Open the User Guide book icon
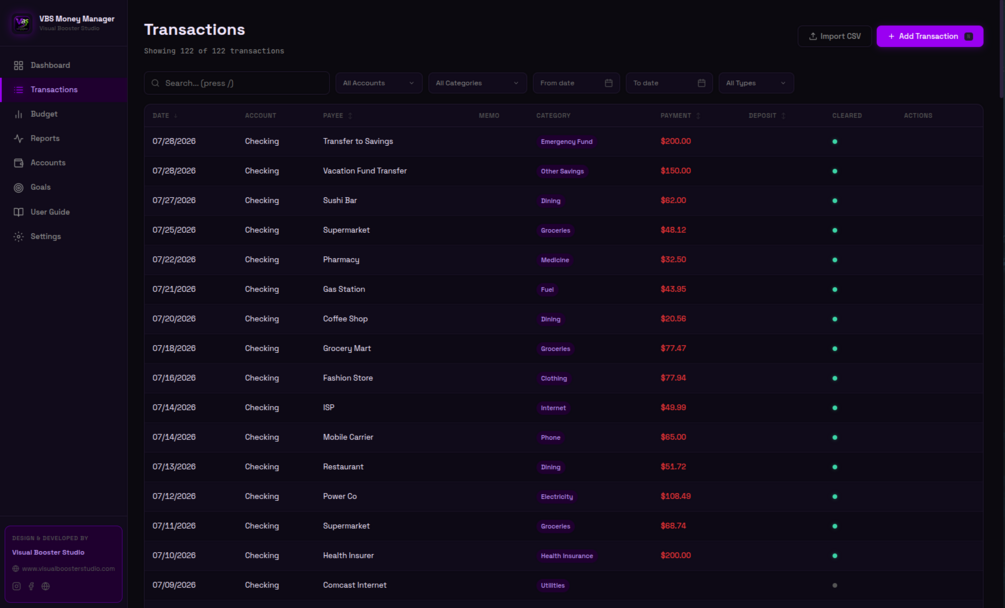1005x608 pixels. 19,212
